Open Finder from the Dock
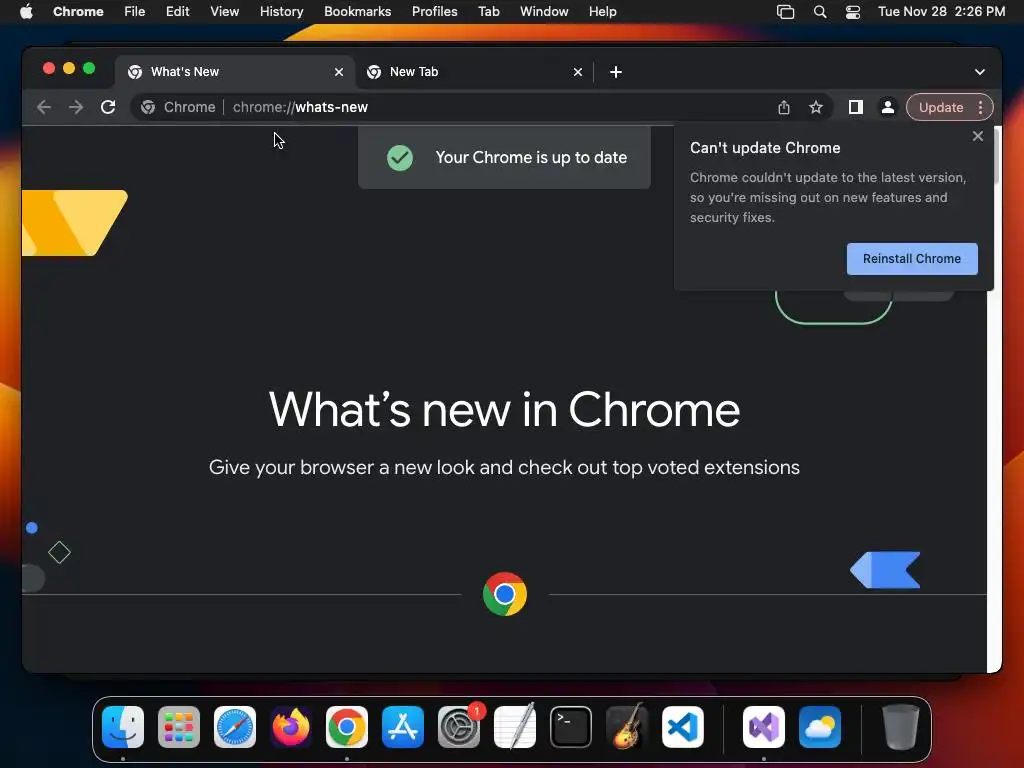 tap(123, 727)
